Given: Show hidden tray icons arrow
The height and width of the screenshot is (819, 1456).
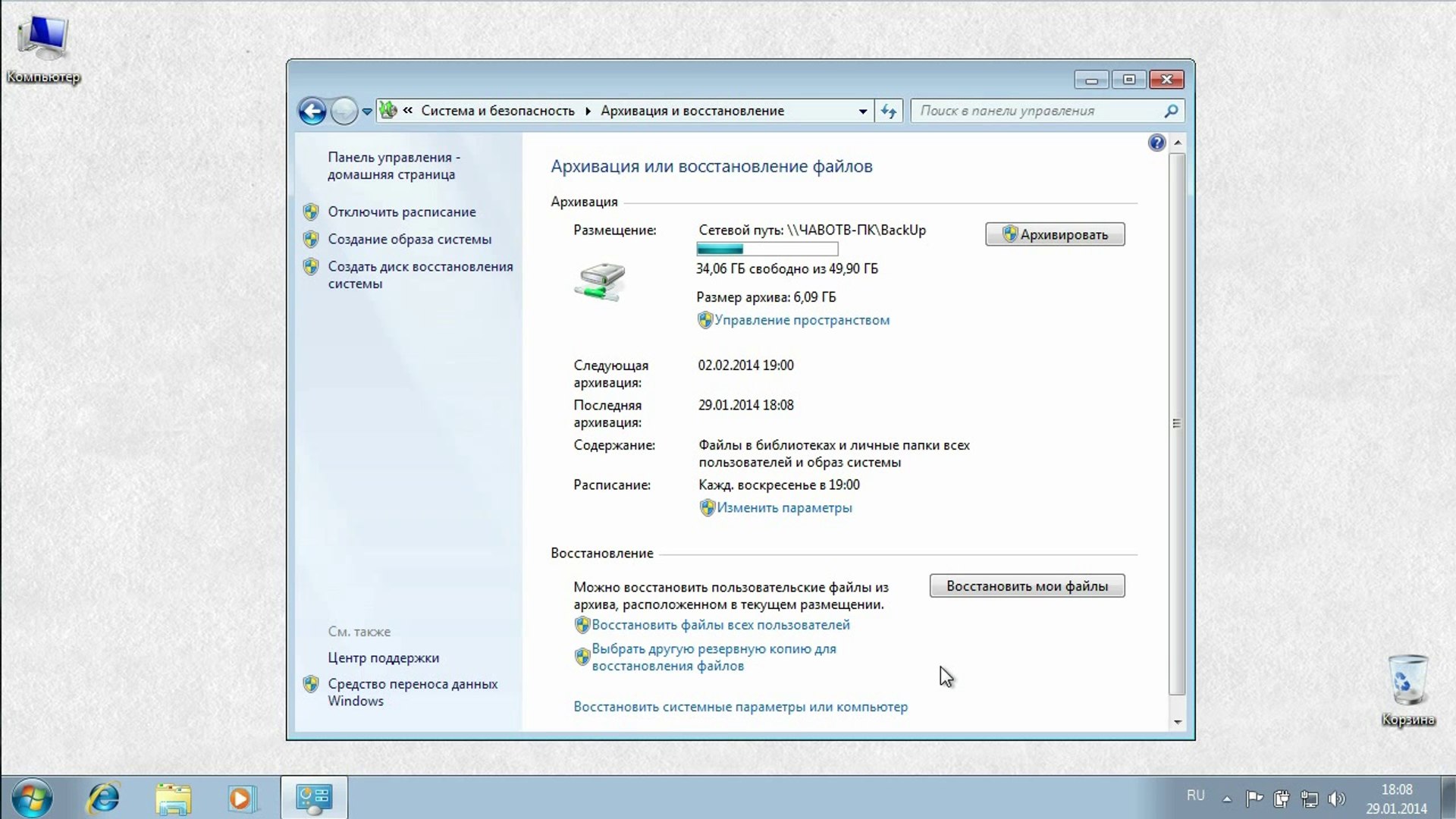Looking at the screenshot, I should (1227, 798).
